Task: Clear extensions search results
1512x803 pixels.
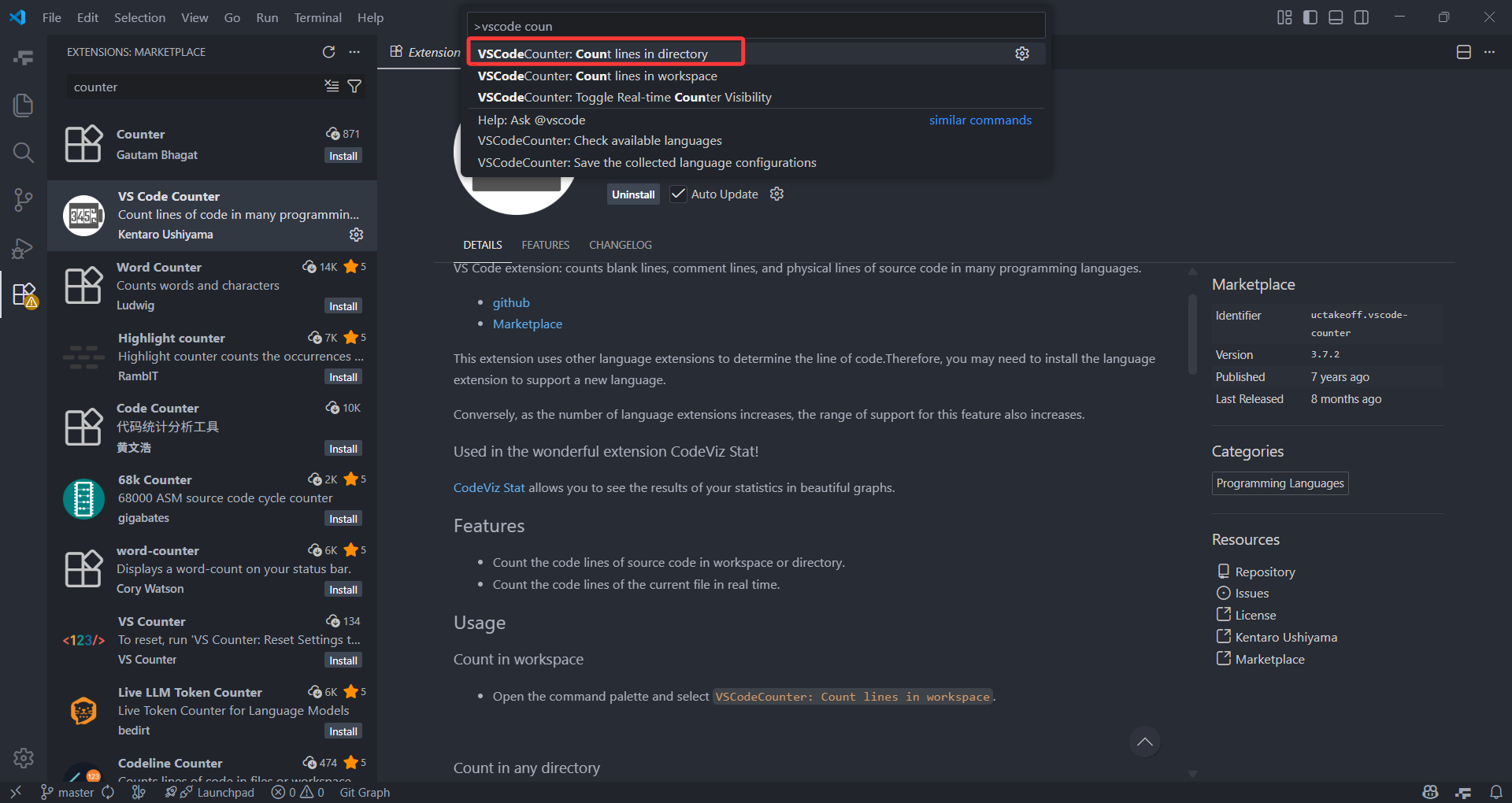Action: click(x=332, y=86)
